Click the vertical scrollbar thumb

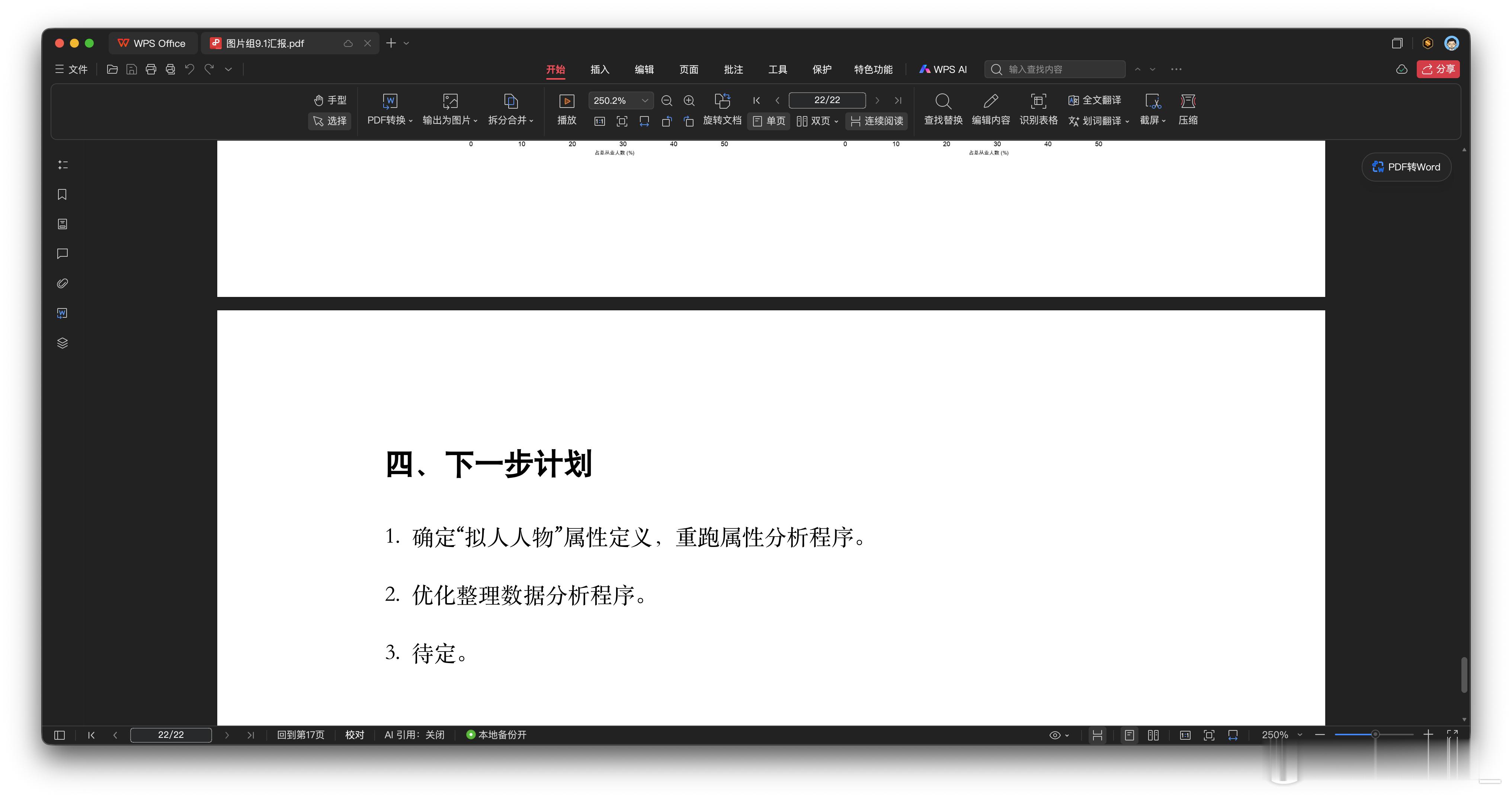1464,675
